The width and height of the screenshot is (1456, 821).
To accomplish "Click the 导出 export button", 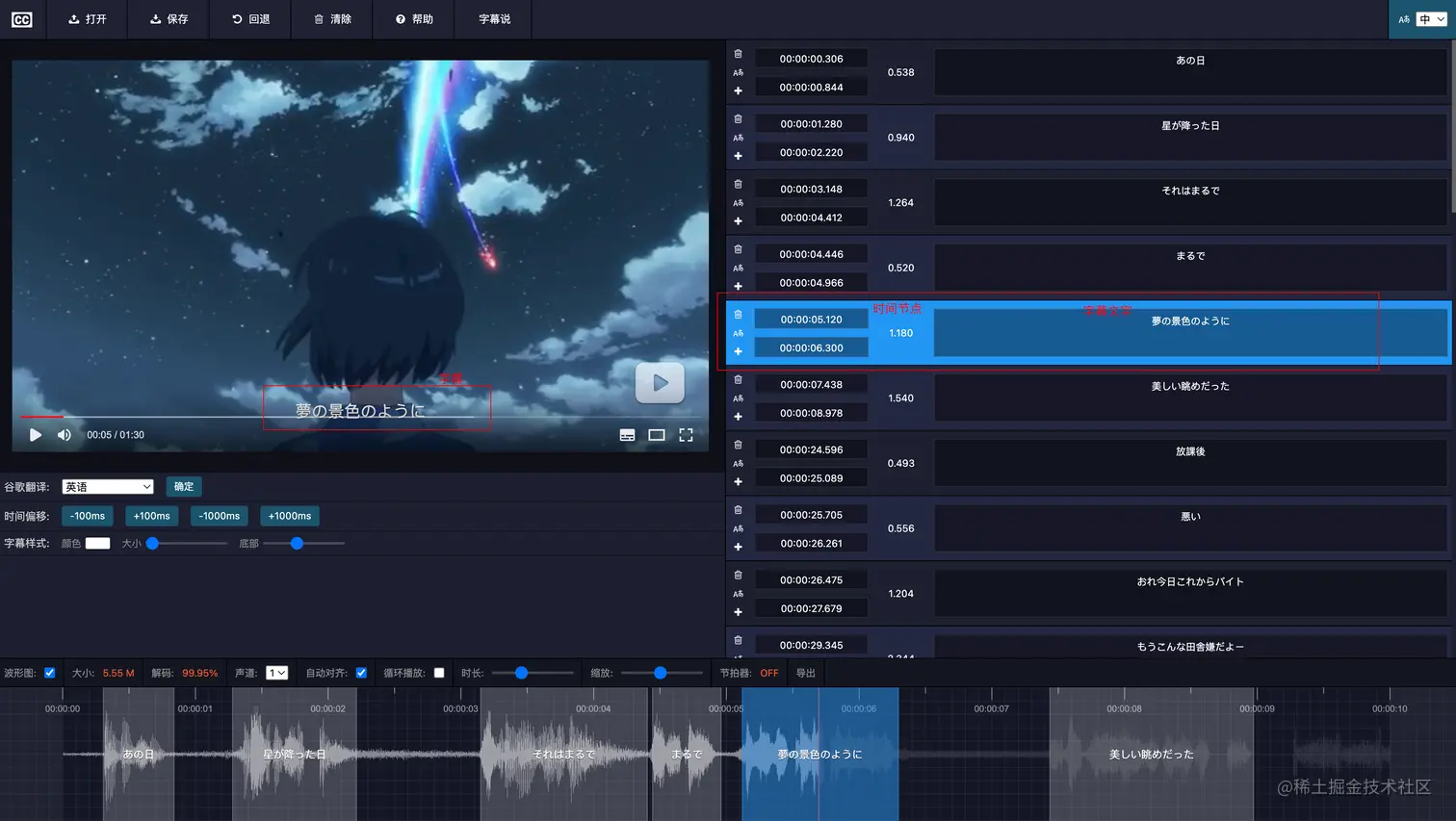I will (x=806, y=673).
